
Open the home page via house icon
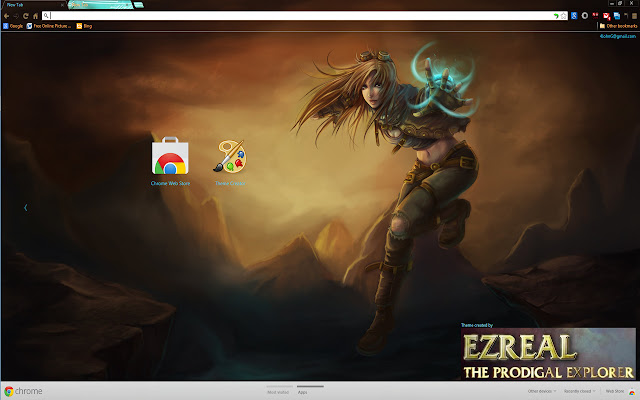click(36, 16)
